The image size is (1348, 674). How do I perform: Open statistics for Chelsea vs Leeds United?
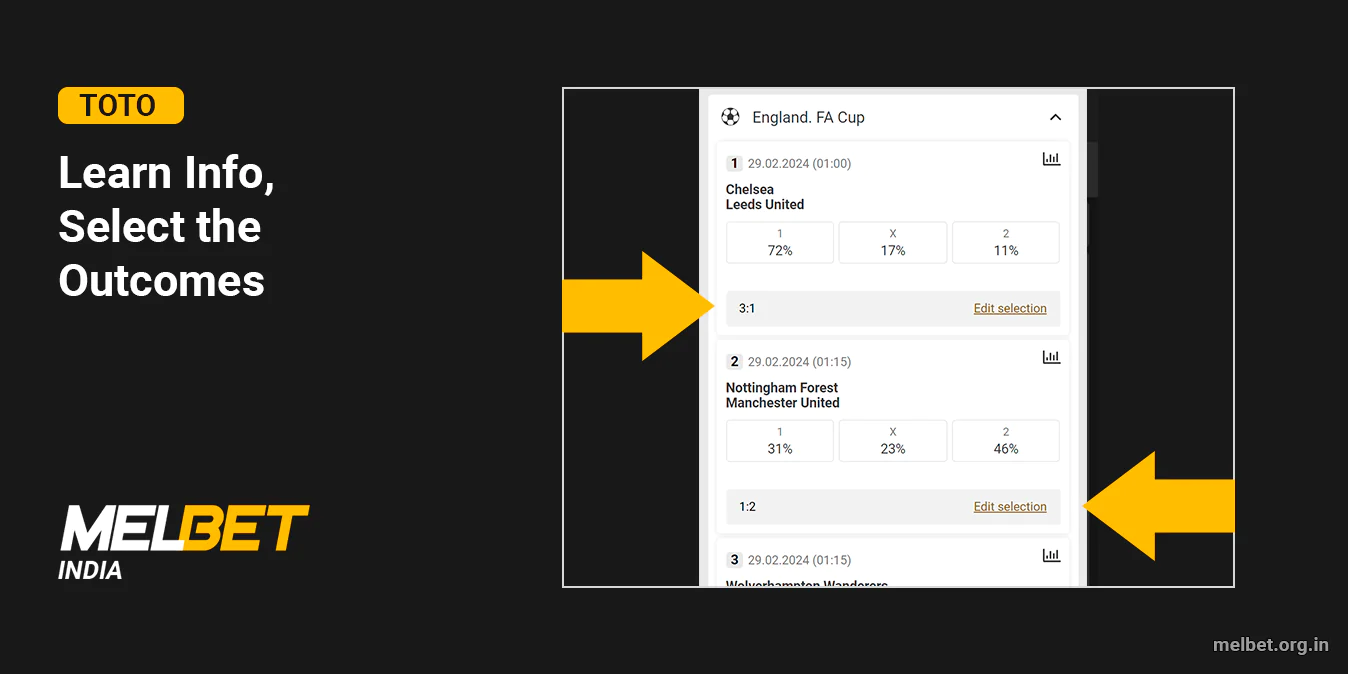pos(1050,158)
